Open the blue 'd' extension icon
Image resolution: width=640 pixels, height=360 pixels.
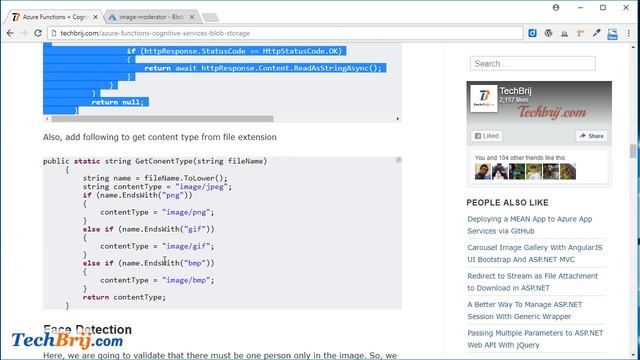click(532, 33)
